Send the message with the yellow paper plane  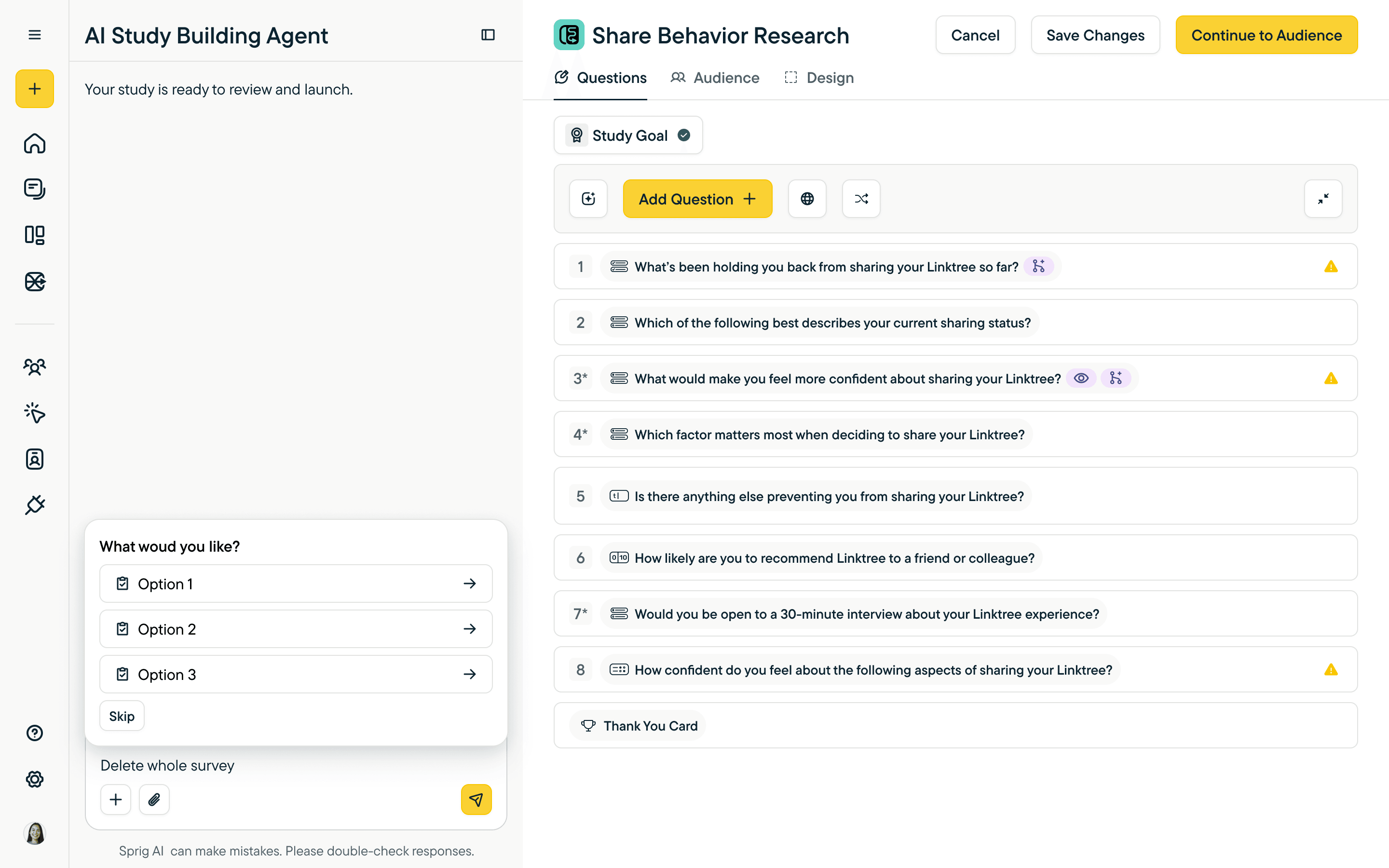(x=476, y=799)
